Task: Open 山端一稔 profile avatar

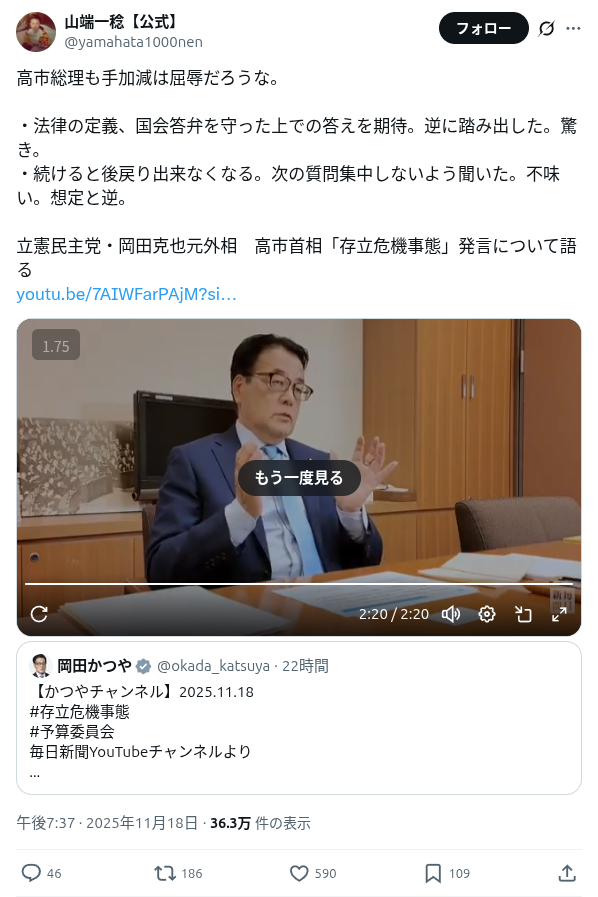Action: click(x=35, y=32)
